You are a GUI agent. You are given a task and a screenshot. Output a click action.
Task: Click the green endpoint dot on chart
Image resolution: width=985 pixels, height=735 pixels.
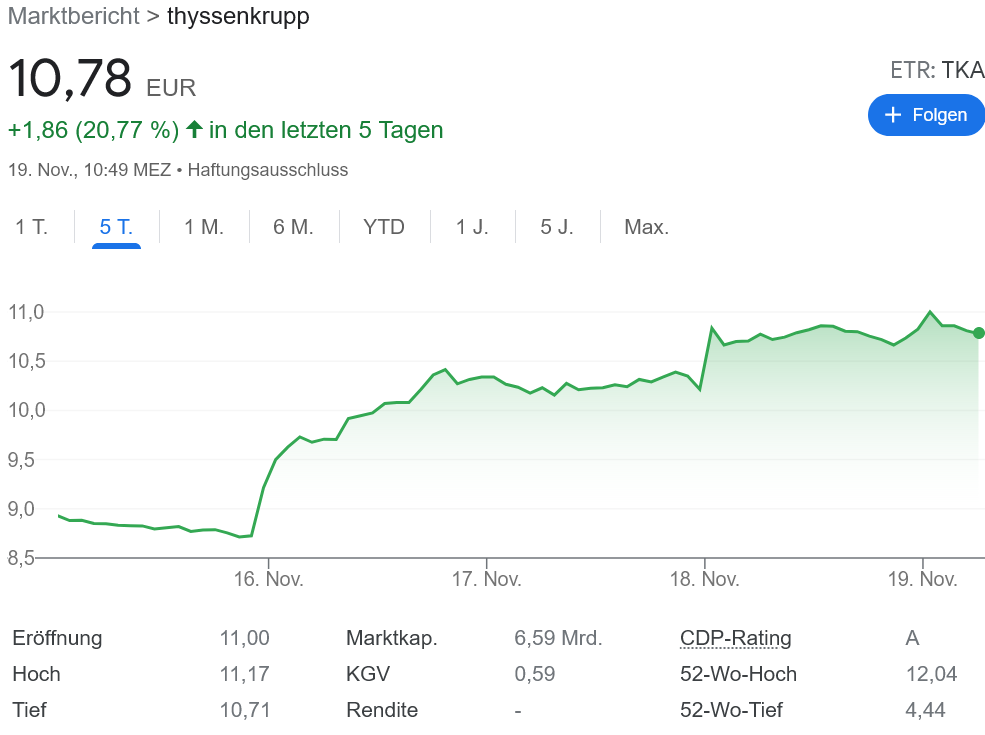tap(978, 333)
